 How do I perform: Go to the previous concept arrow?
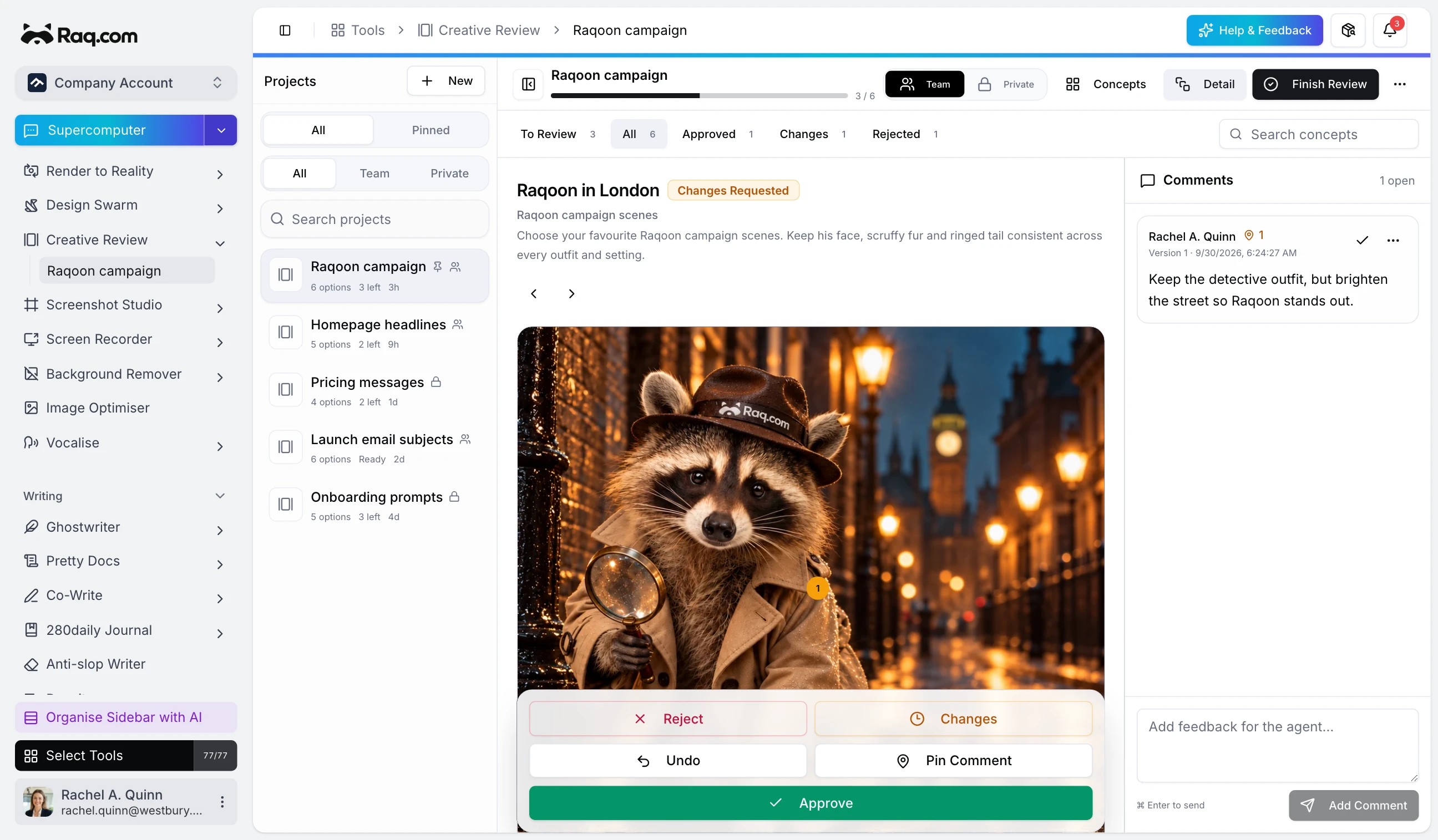click(534, 294)
